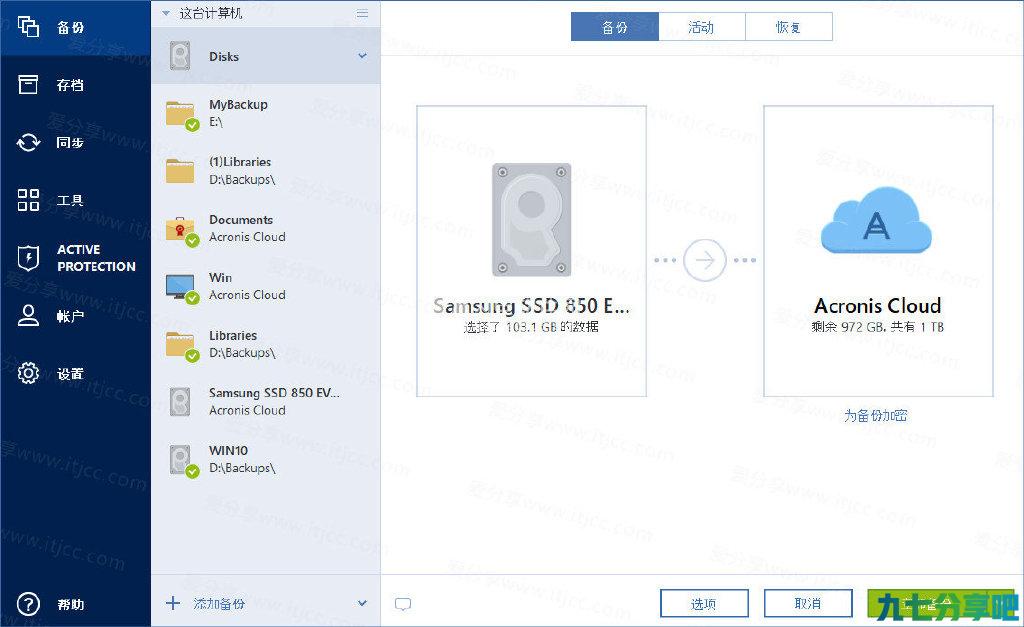Click the 为备份加密 encrypt backup link
Image resolution: width=1024 pixels, height=627 pixels.
coord(876,415)
